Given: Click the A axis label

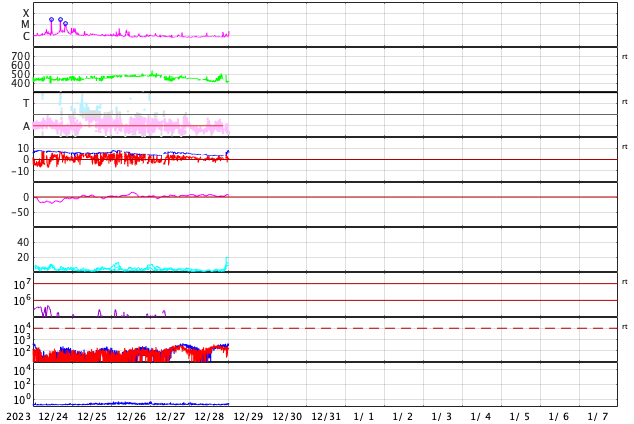Looking at the screenshot, I should coord(26,127).
